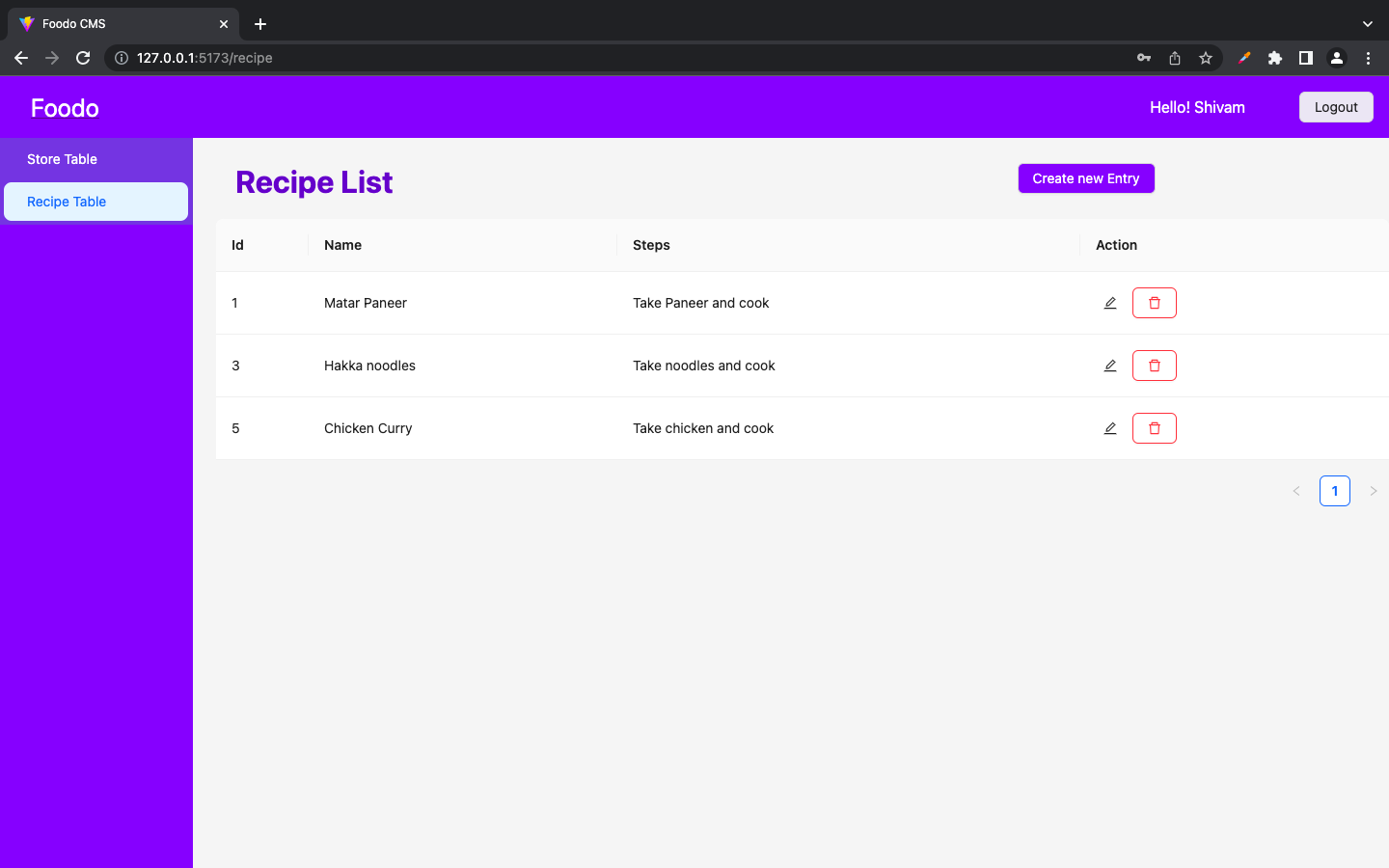Click the Id cell of Chicken Curry row
Viewport: 1389px width, 868px height.
[262, 428]
